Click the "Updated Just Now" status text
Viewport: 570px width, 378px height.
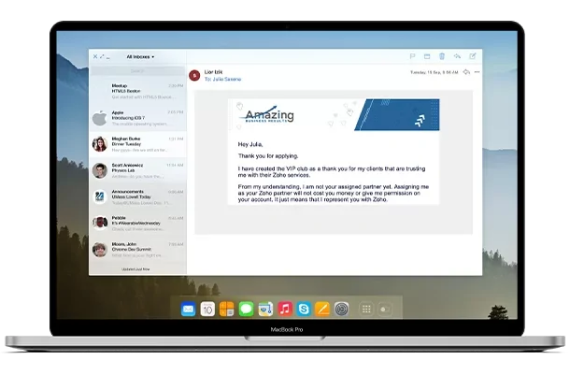point(136,269)
